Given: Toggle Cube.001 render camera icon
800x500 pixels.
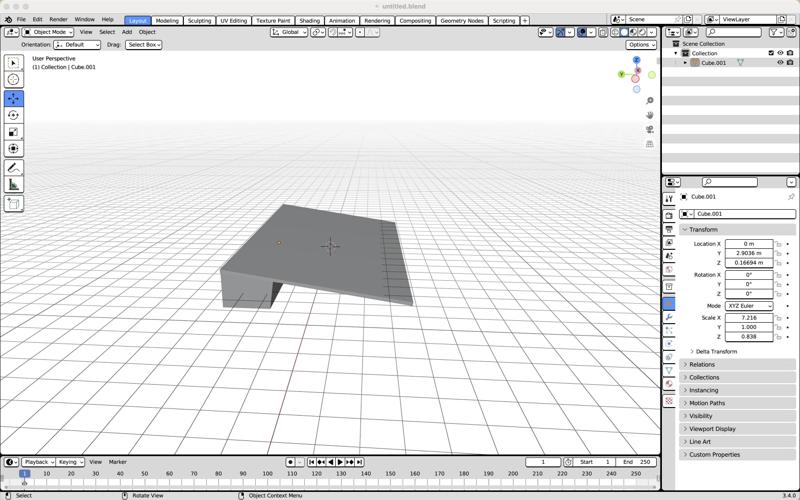Looking at the screenshot, I should [x=790, y=63].
